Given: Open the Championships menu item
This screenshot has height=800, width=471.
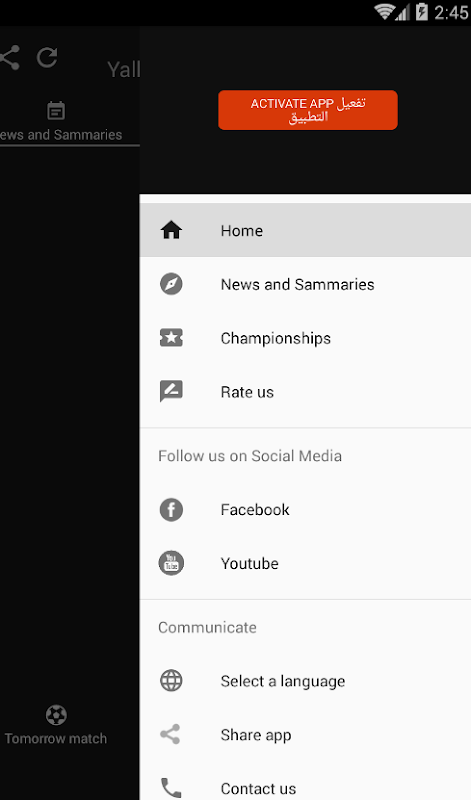Looking at the screenshot, I should pyautogui.click(x=305, y=338).
